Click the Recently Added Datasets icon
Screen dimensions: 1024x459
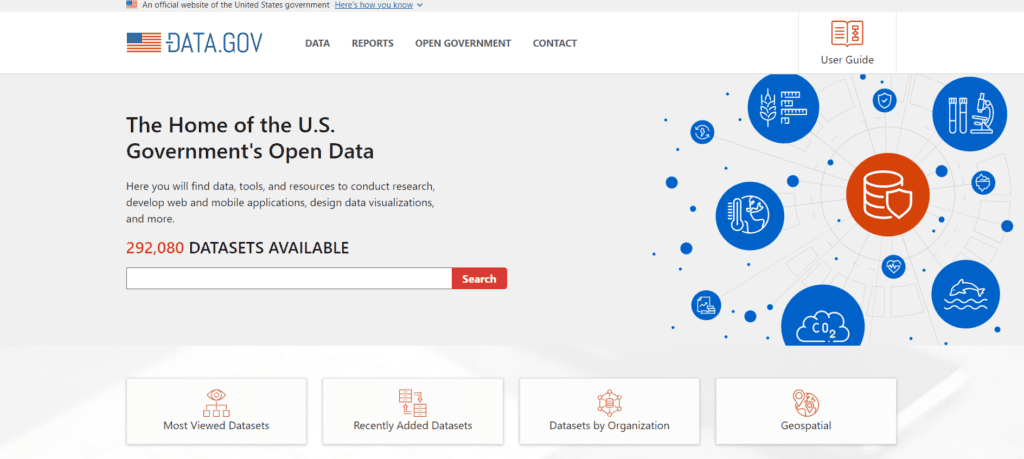click(413, 403)
